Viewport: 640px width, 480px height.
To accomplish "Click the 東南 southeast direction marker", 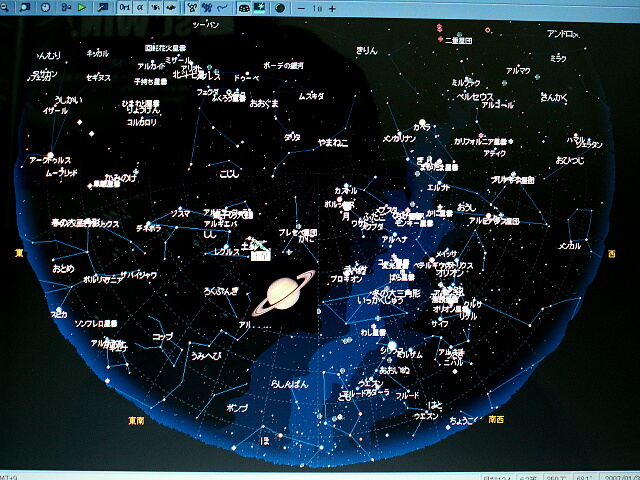I will click(136, 420).
